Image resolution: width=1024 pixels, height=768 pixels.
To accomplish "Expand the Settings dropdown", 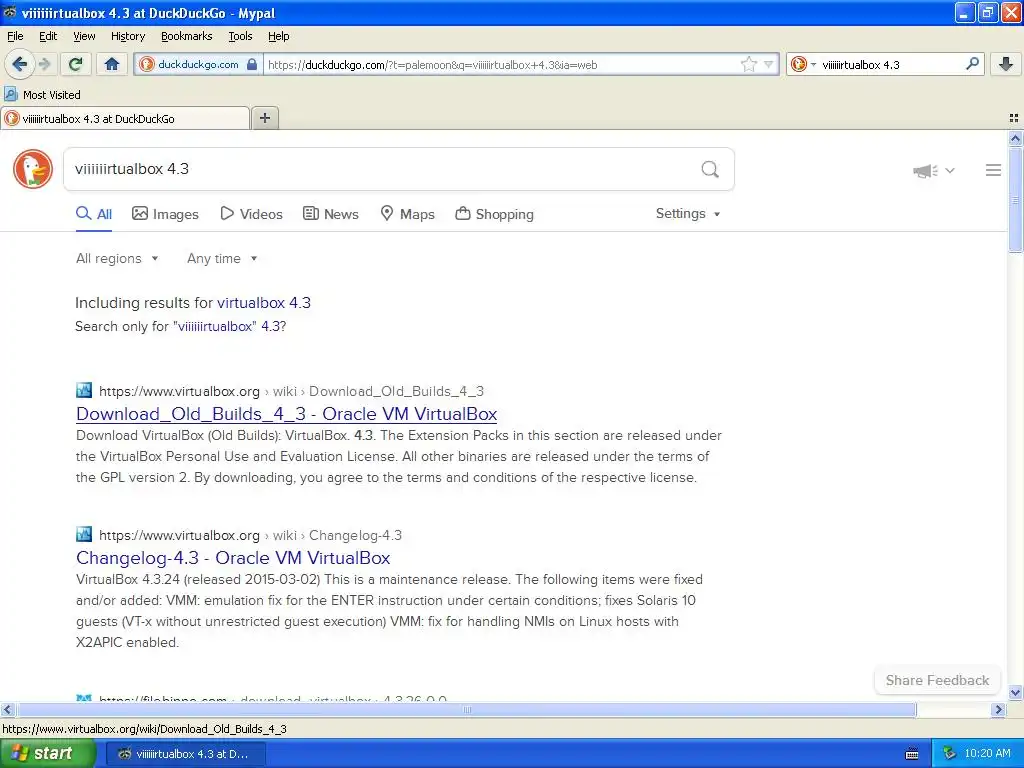I will [688, 214].
